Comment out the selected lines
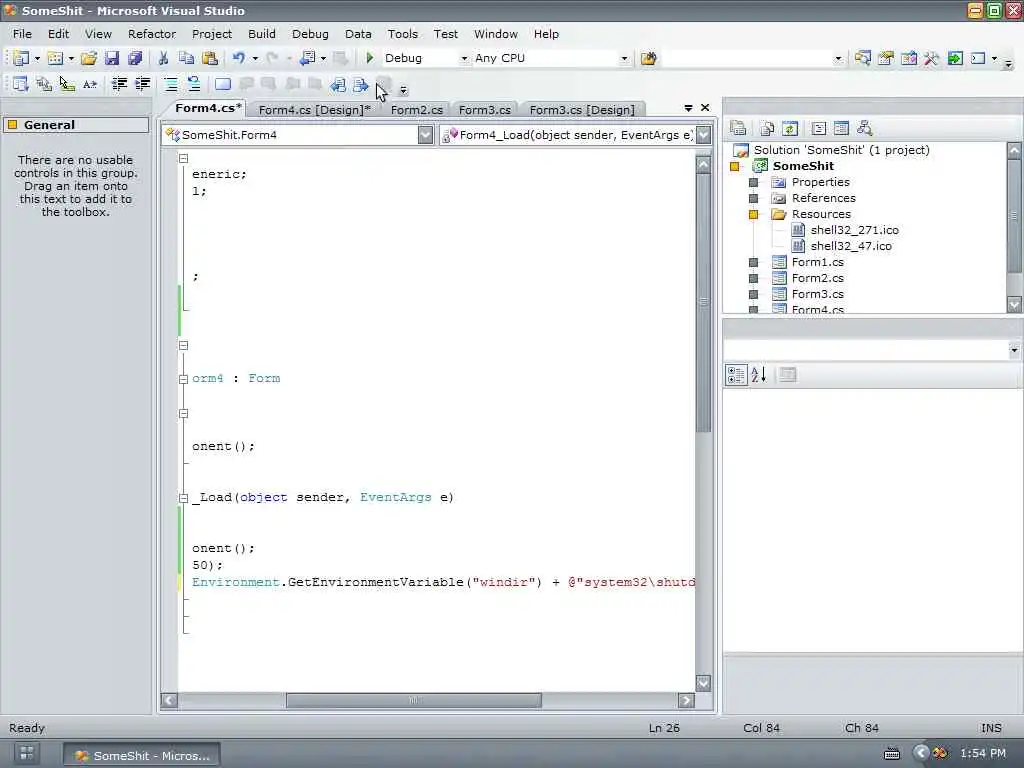Image resolution: width=1024 pixels, height=768 pixels. tap(170, 84)
